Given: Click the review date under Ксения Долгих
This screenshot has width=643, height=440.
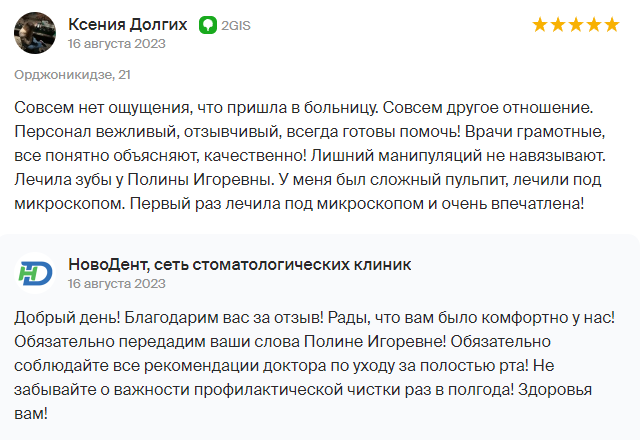Looking at the screenshot, I should coord(116,43).
